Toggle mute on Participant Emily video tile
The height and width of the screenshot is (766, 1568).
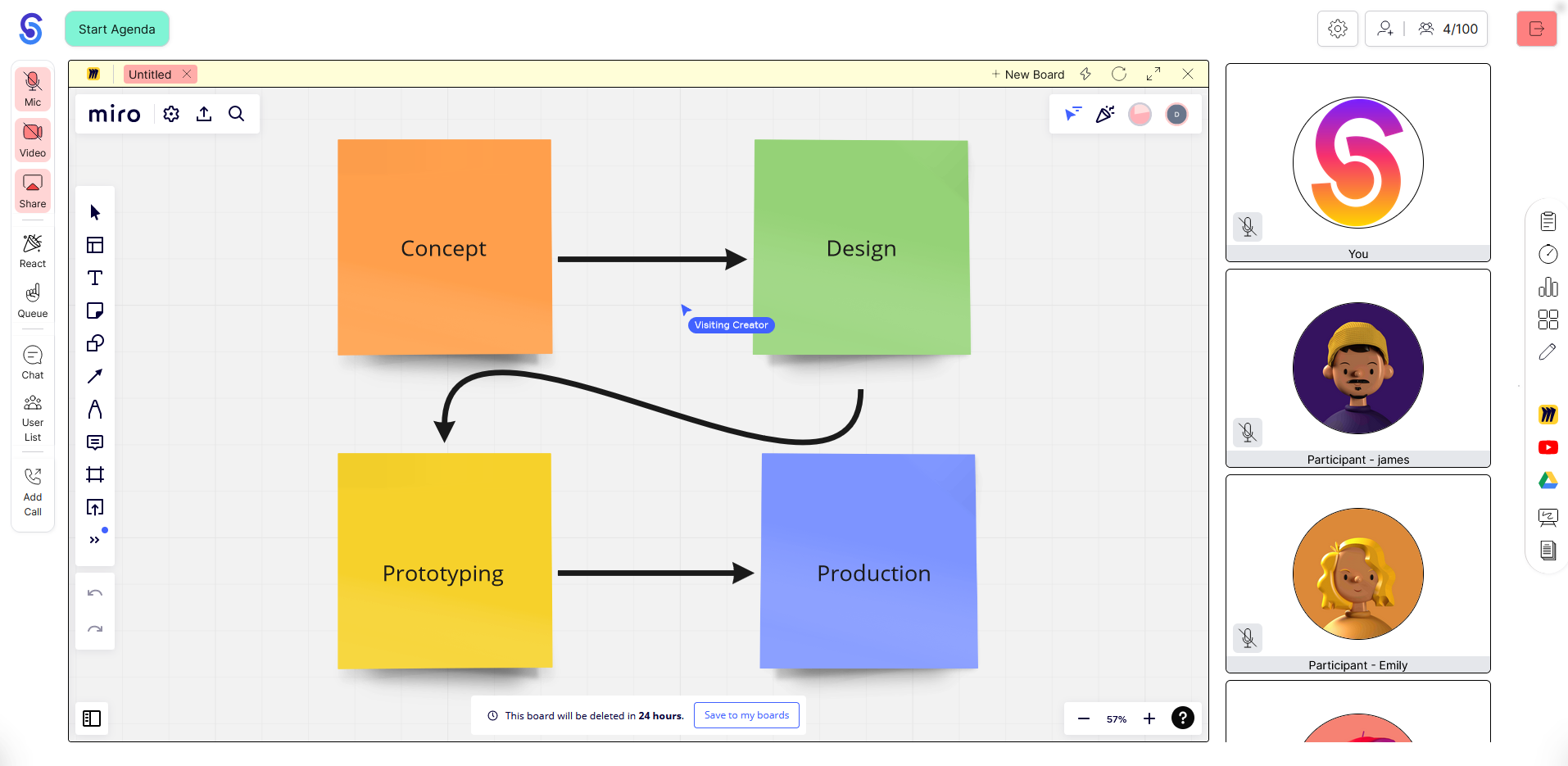pyautogui.click(x=1248, y=637)
